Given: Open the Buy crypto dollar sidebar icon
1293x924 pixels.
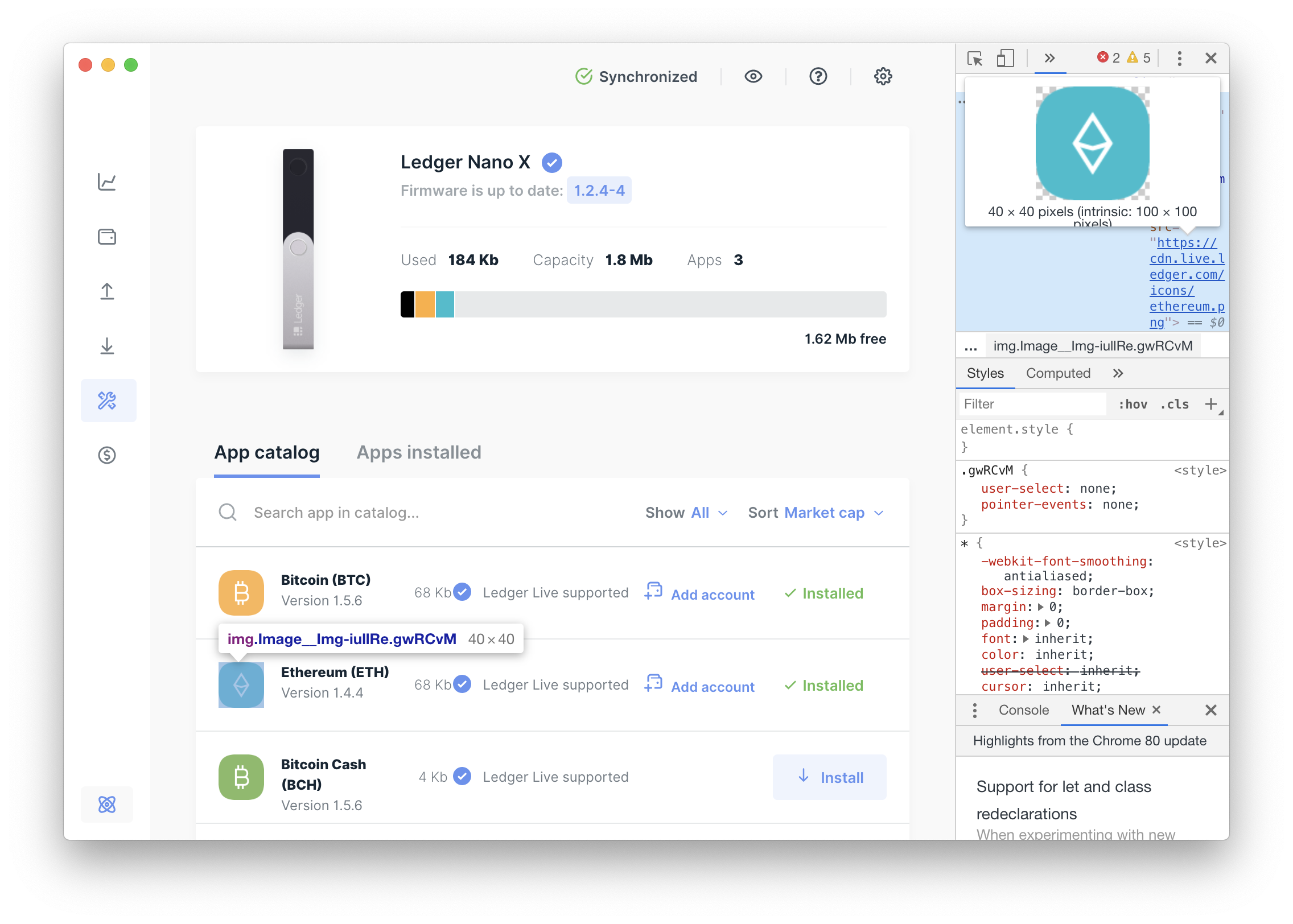Looking at the screenshot, I should 107,455.
